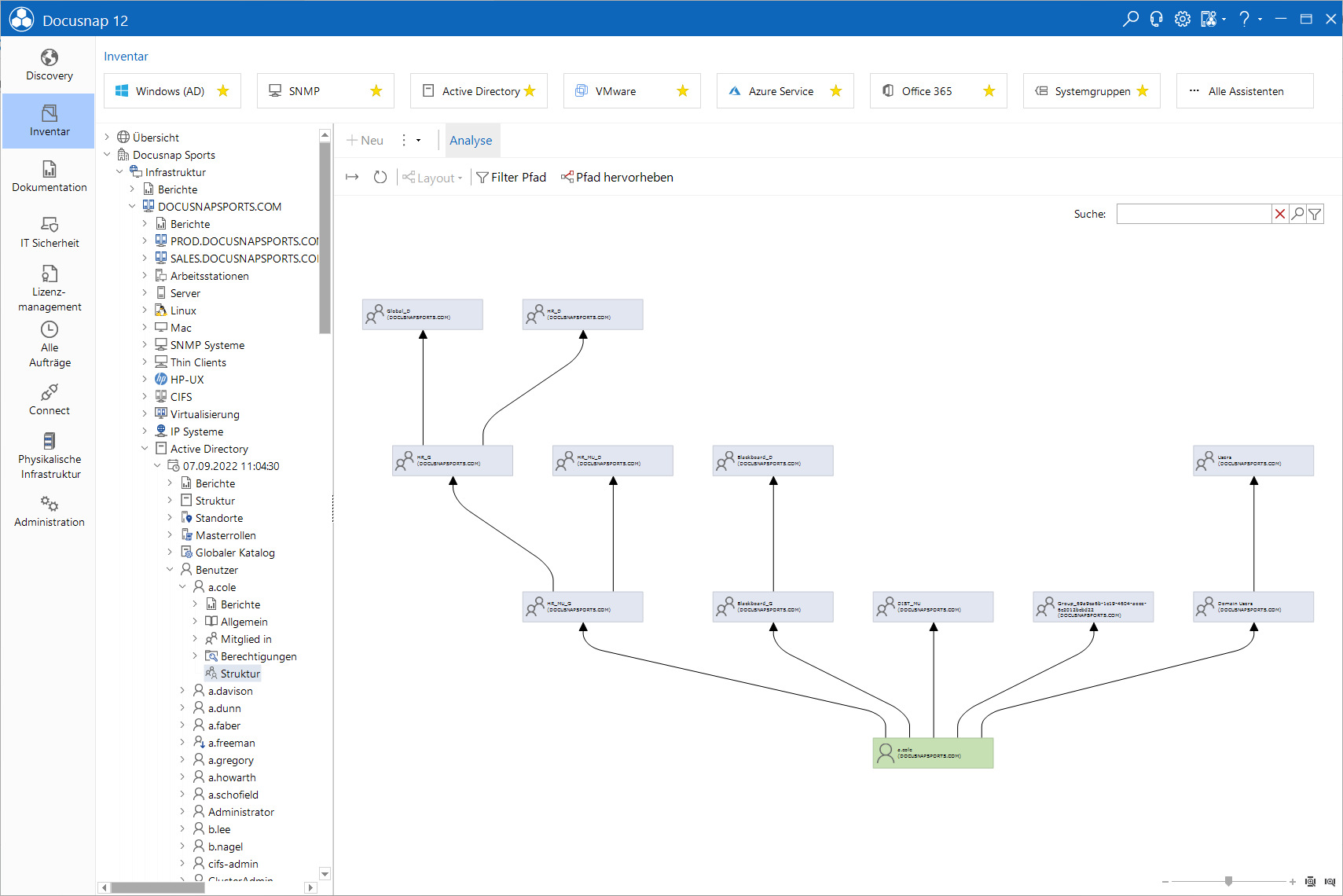
Task: Click the search magnifier next to Suche
Action: pyautogui.click(x=1297, y=214)
